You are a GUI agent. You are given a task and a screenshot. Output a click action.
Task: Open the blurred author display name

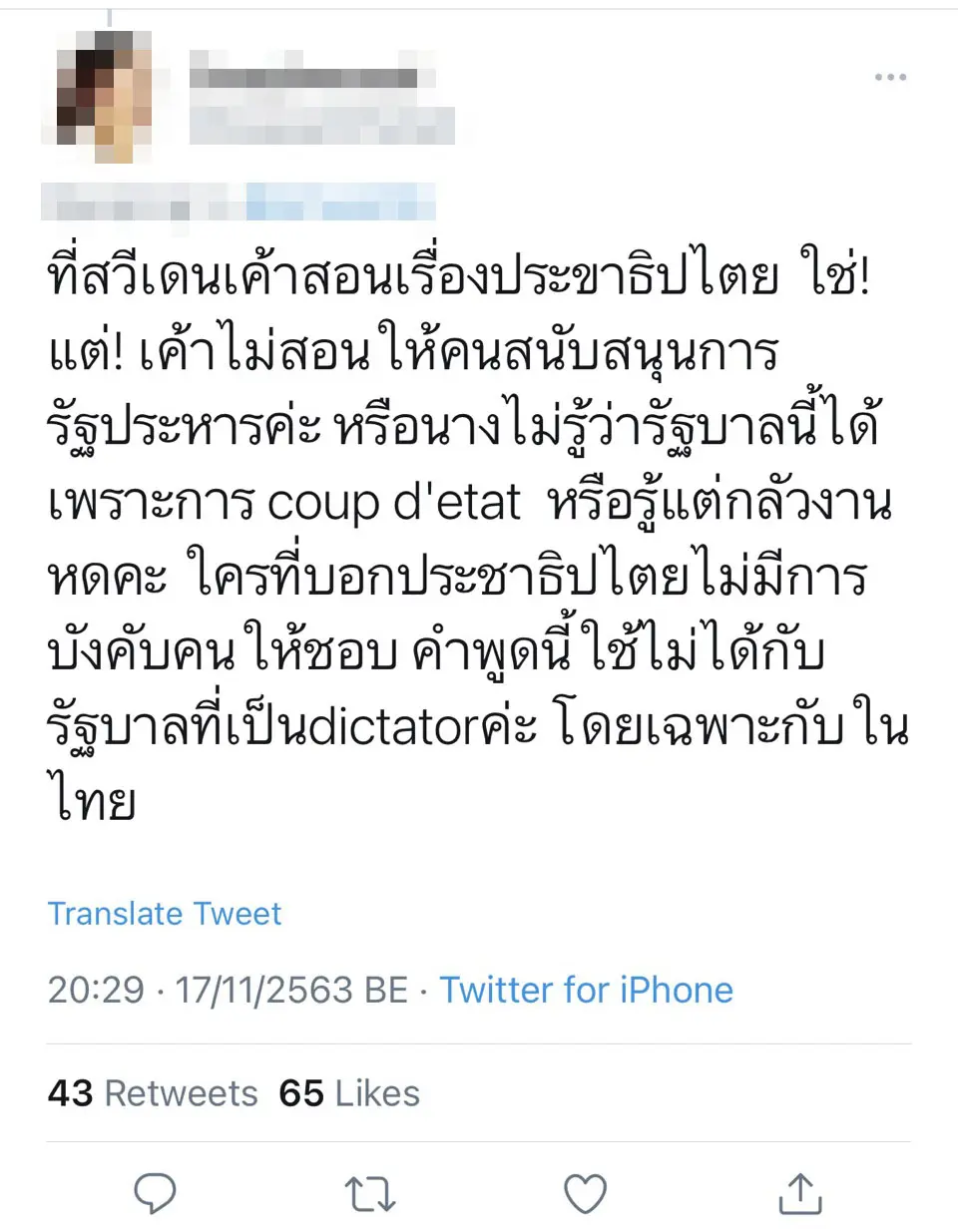[302, 78]
